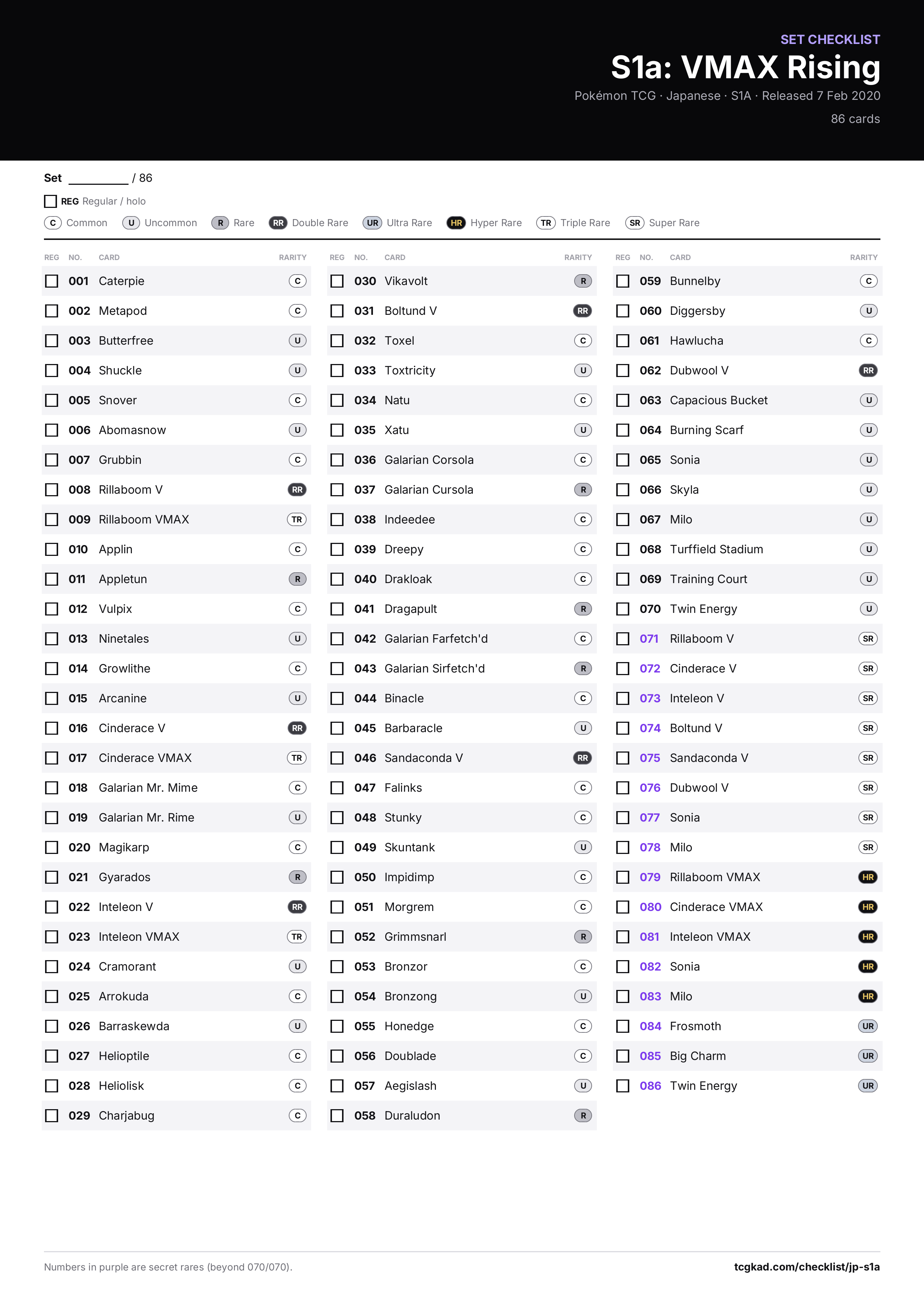The image size is (924, 1307).
Task: Click the Super Rare SR legend badge
Action: click(x=635, y=222)
